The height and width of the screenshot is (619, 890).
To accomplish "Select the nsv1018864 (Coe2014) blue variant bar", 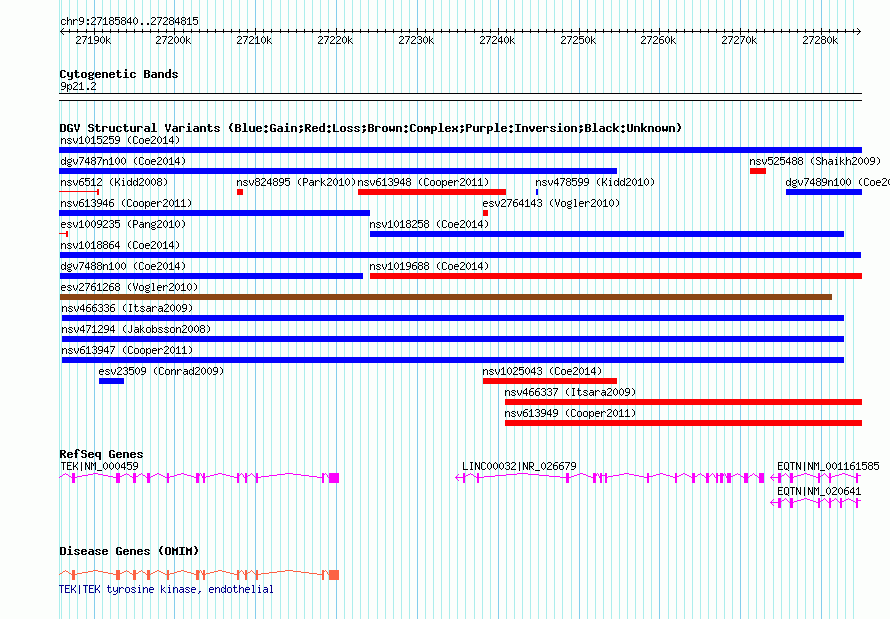I will [x=460, y=255].
